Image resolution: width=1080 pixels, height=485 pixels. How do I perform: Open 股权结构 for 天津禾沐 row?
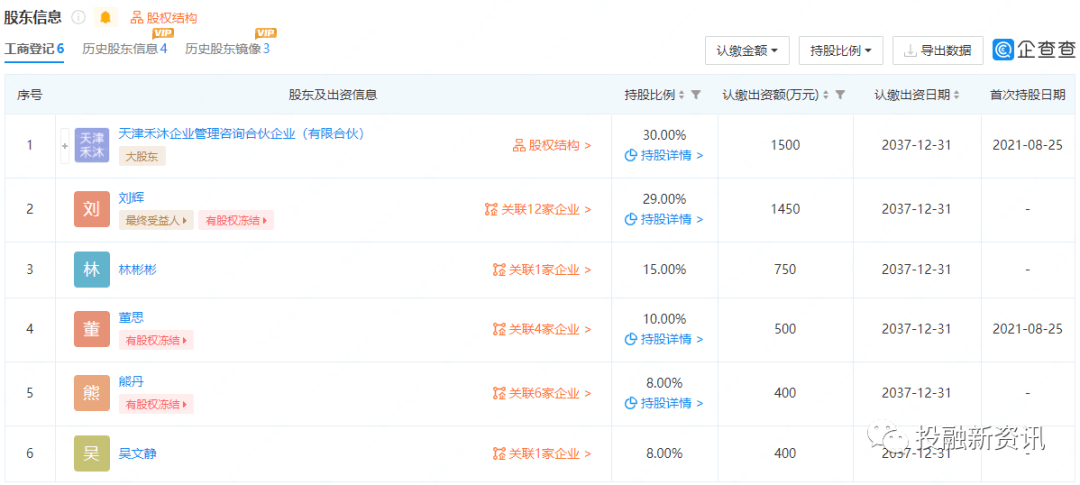tap(552, 146)
